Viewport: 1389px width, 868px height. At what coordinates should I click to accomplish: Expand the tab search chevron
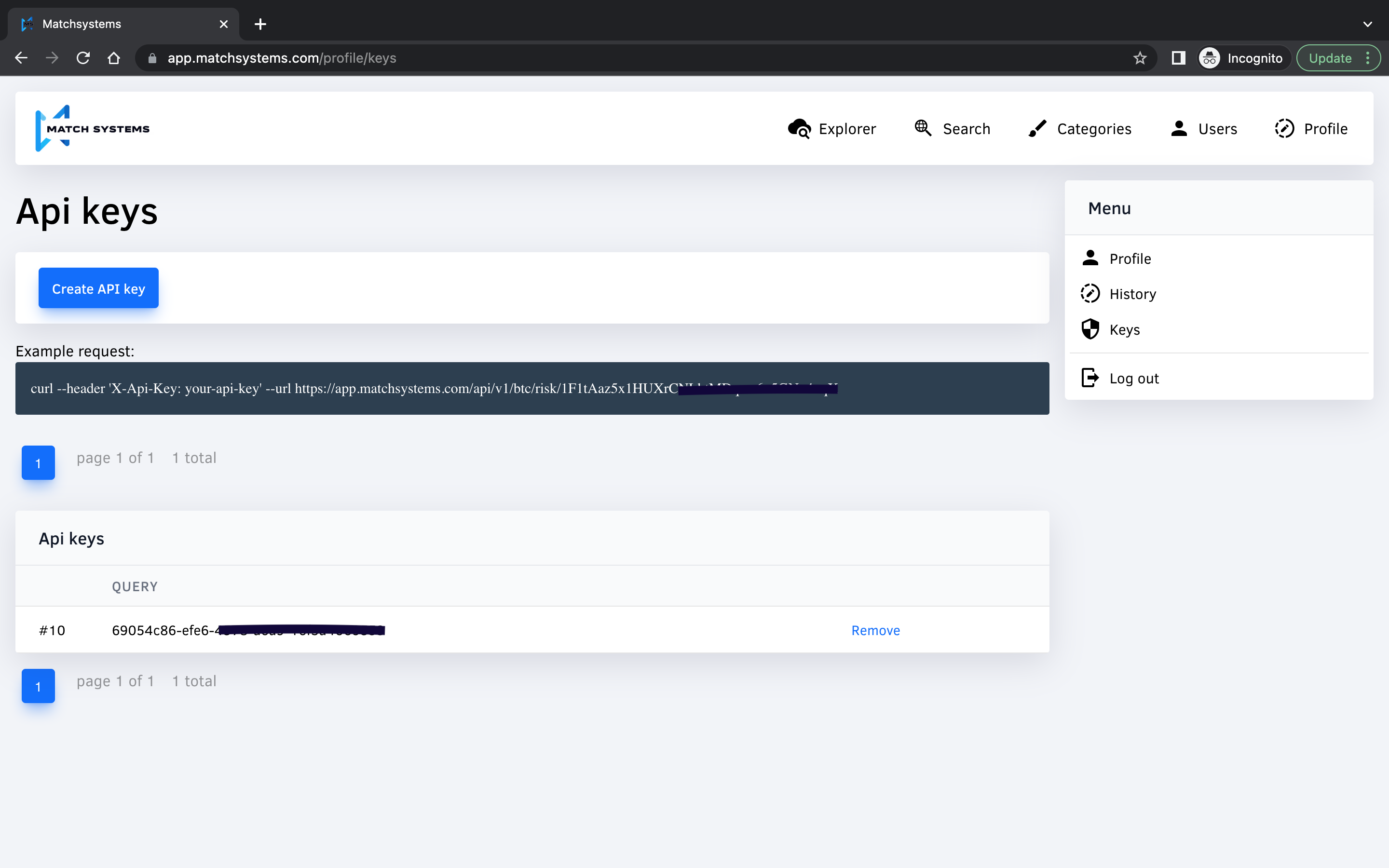[1367, 24]
